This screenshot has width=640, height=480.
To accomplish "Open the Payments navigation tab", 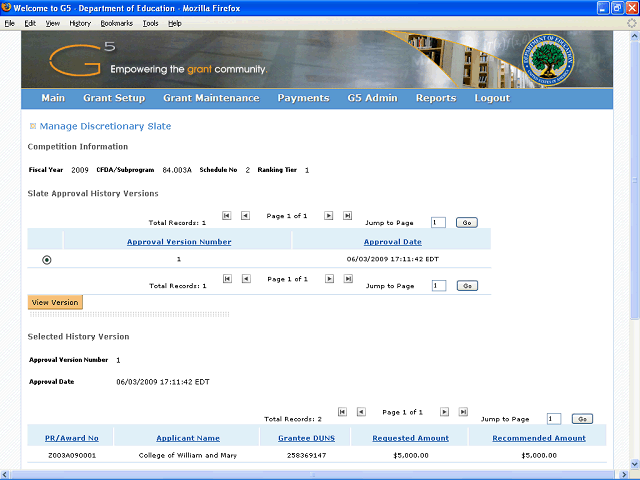I will 303,98.
